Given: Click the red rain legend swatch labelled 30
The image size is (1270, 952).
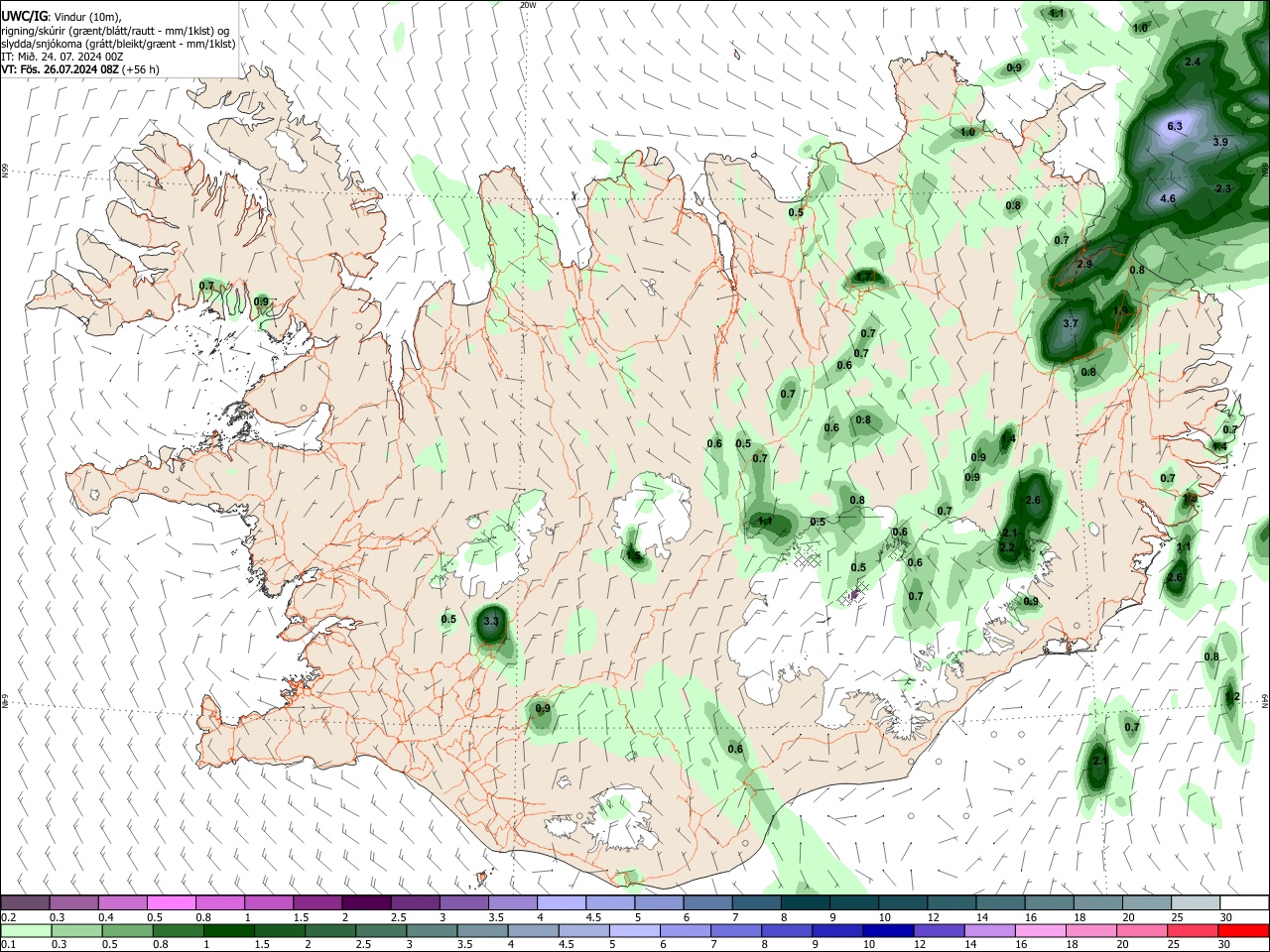Looking at the screenshot, I should [x=1243, y=930].
